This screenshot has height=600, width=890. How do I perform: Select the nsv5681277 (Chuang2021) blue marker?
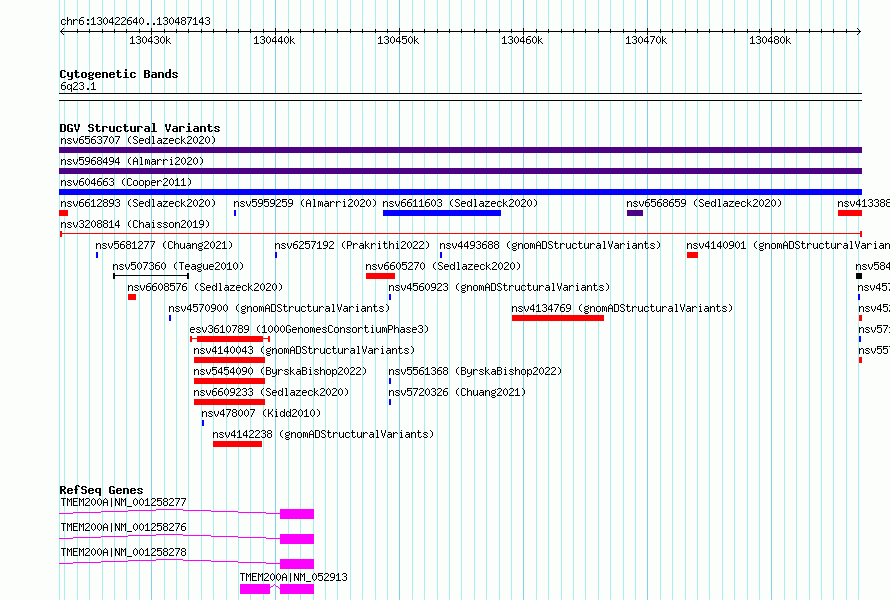(97, 255)
